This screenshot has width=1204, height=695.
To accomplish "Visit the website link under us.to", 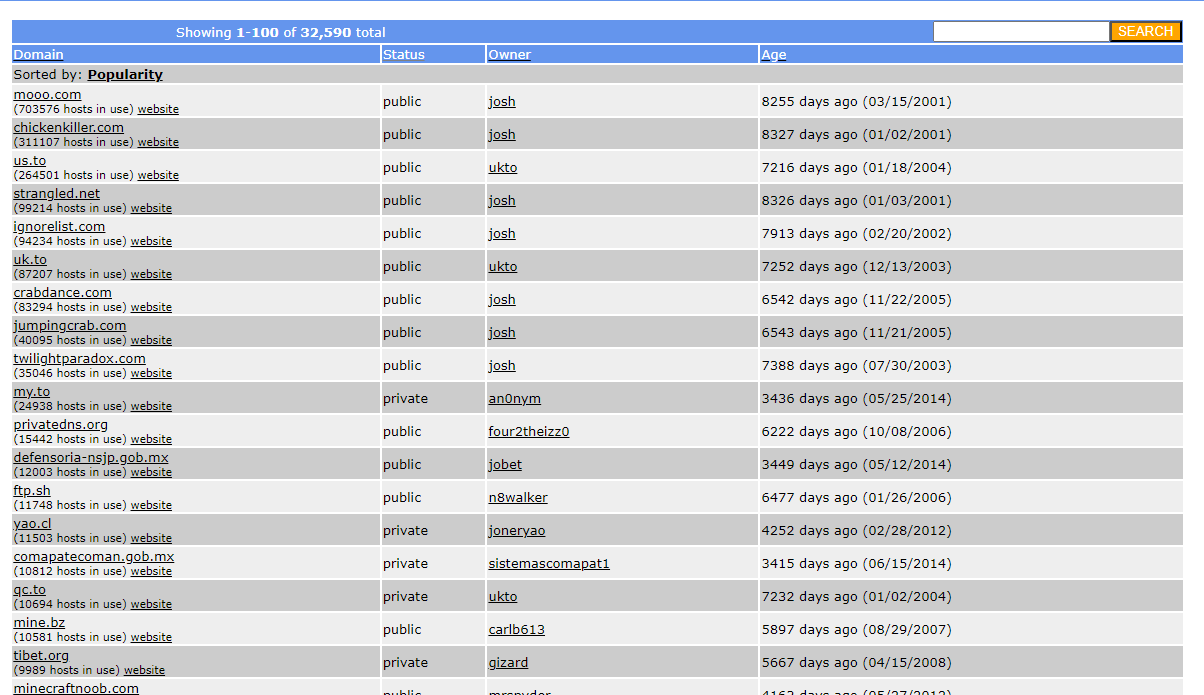I will point(158,175).
